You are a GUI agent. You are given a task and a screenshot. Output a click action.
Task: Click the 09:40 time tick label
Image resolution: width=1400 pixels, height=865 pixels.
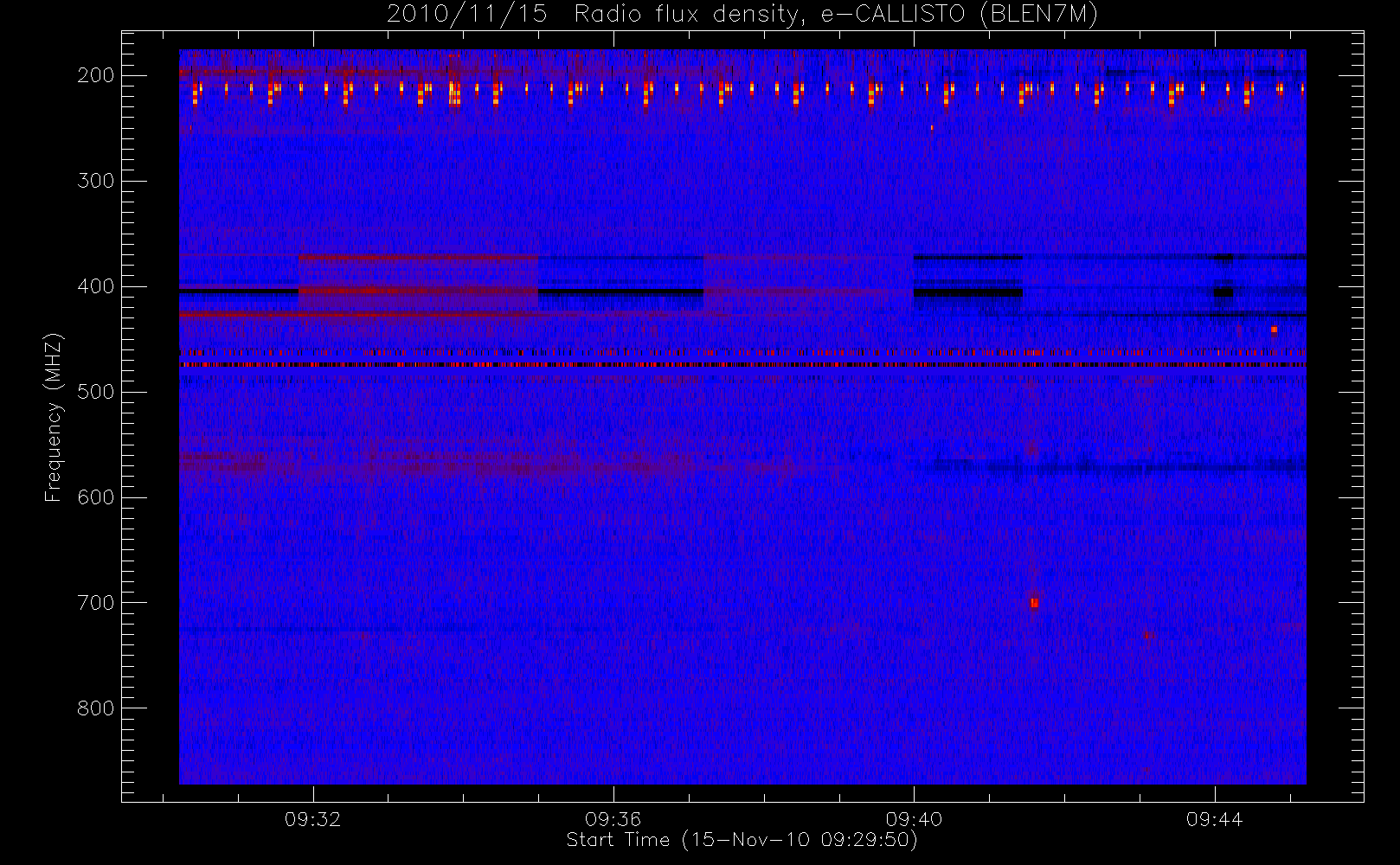click(914, 819)
